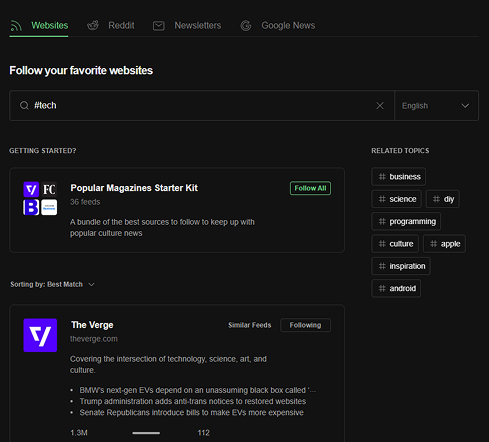Select the programming related topic

click(x=406, y=221)
